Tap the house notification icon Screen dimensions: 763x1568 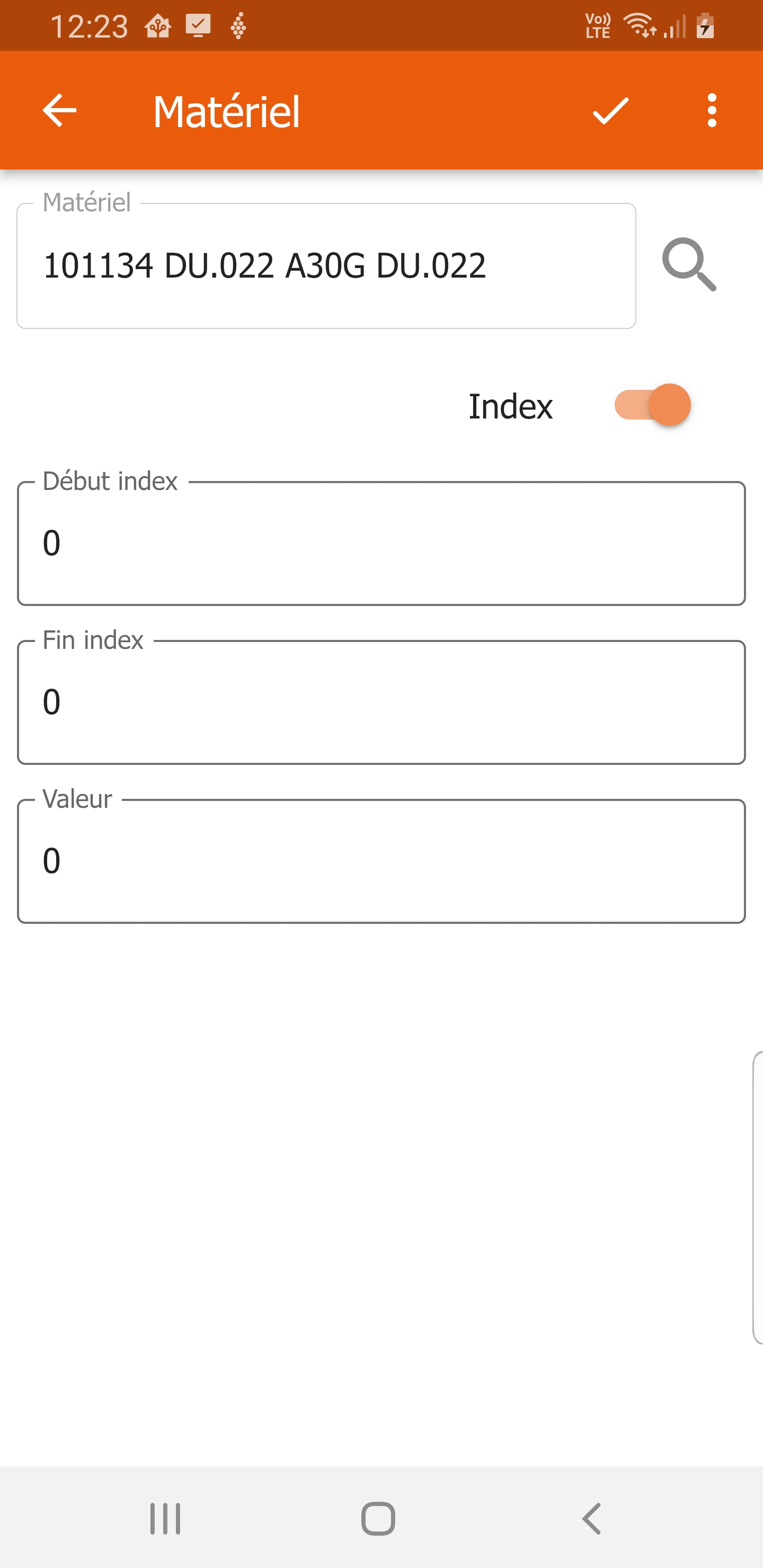[158, 26]
